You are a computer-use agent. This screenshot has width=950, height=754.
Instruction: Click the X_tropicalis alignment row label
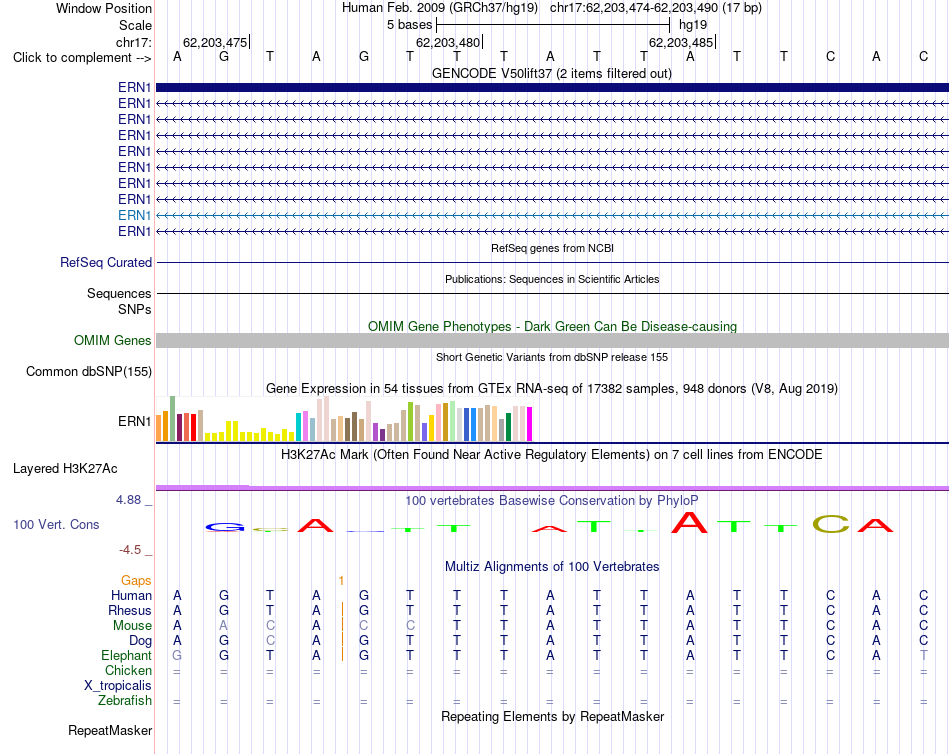click(118, 686)
